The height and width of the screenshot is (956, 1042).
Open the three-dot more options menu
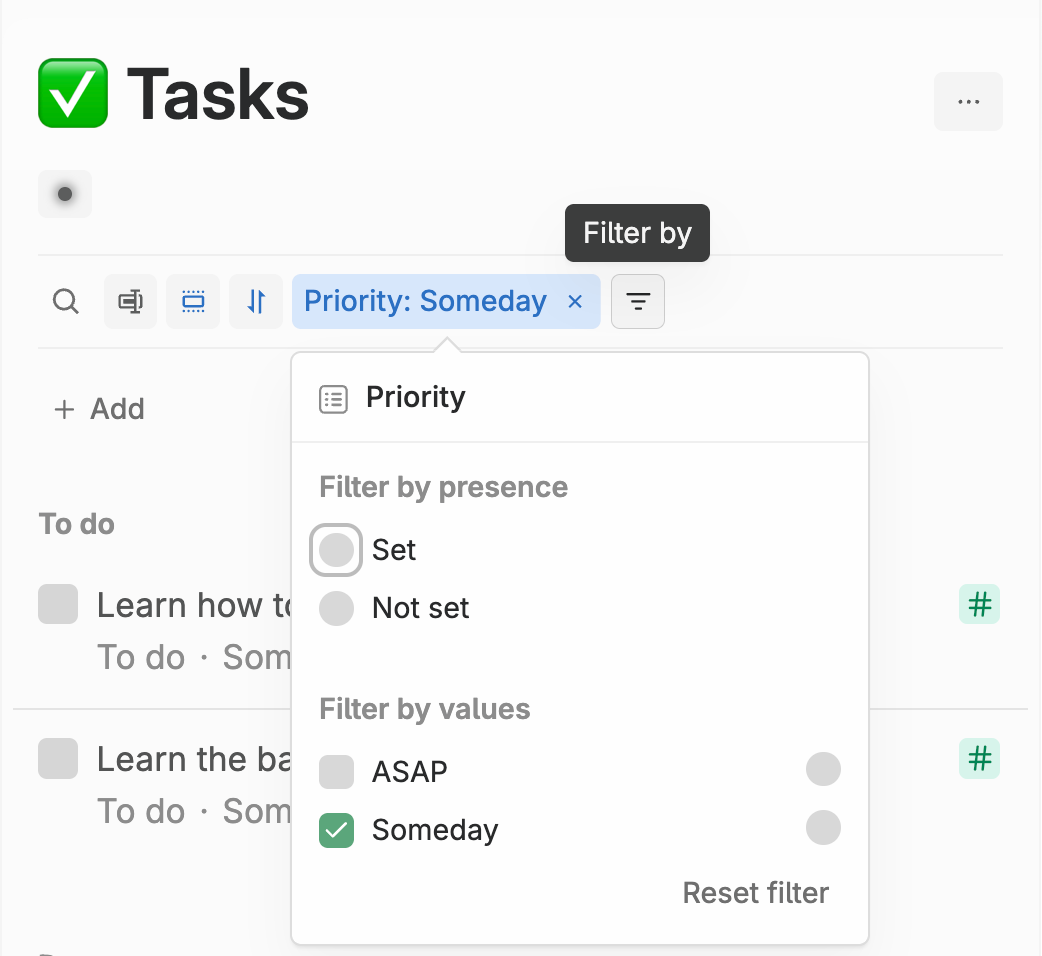(968, 101)
